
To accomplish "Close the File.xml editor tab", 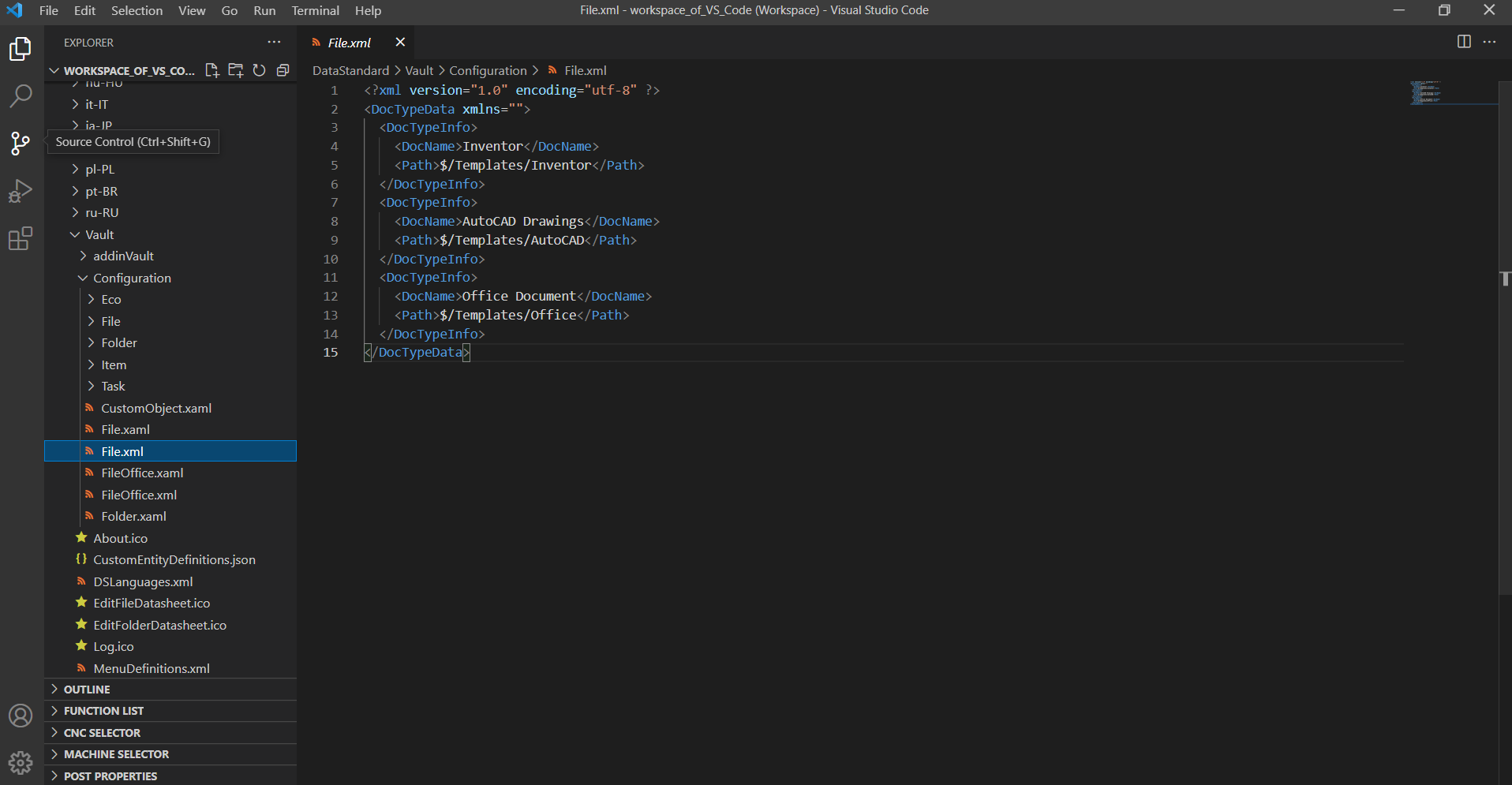I will click(x=400, y=43).
